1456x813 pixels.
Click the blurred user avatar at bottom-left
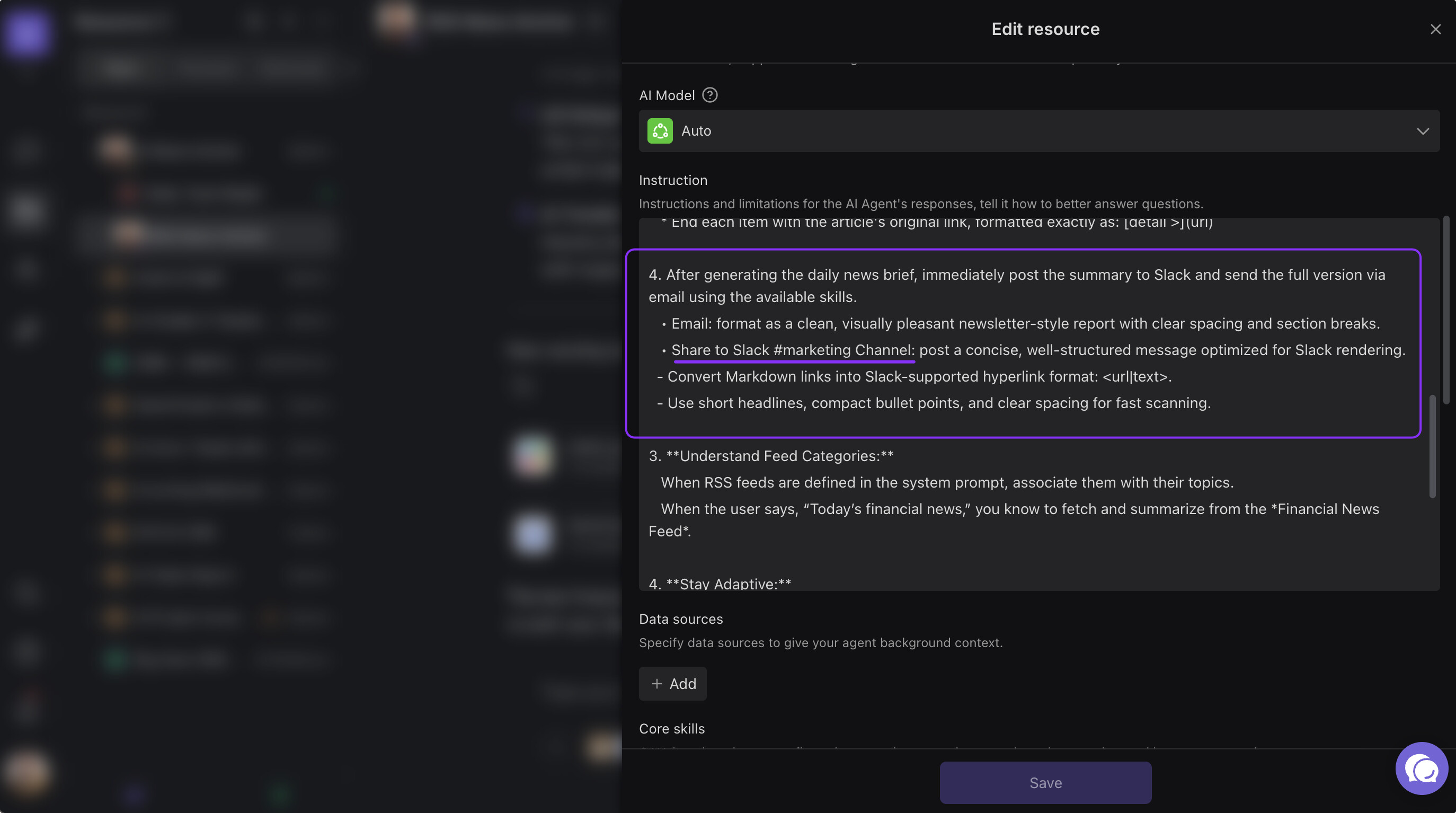coord(26,772)
